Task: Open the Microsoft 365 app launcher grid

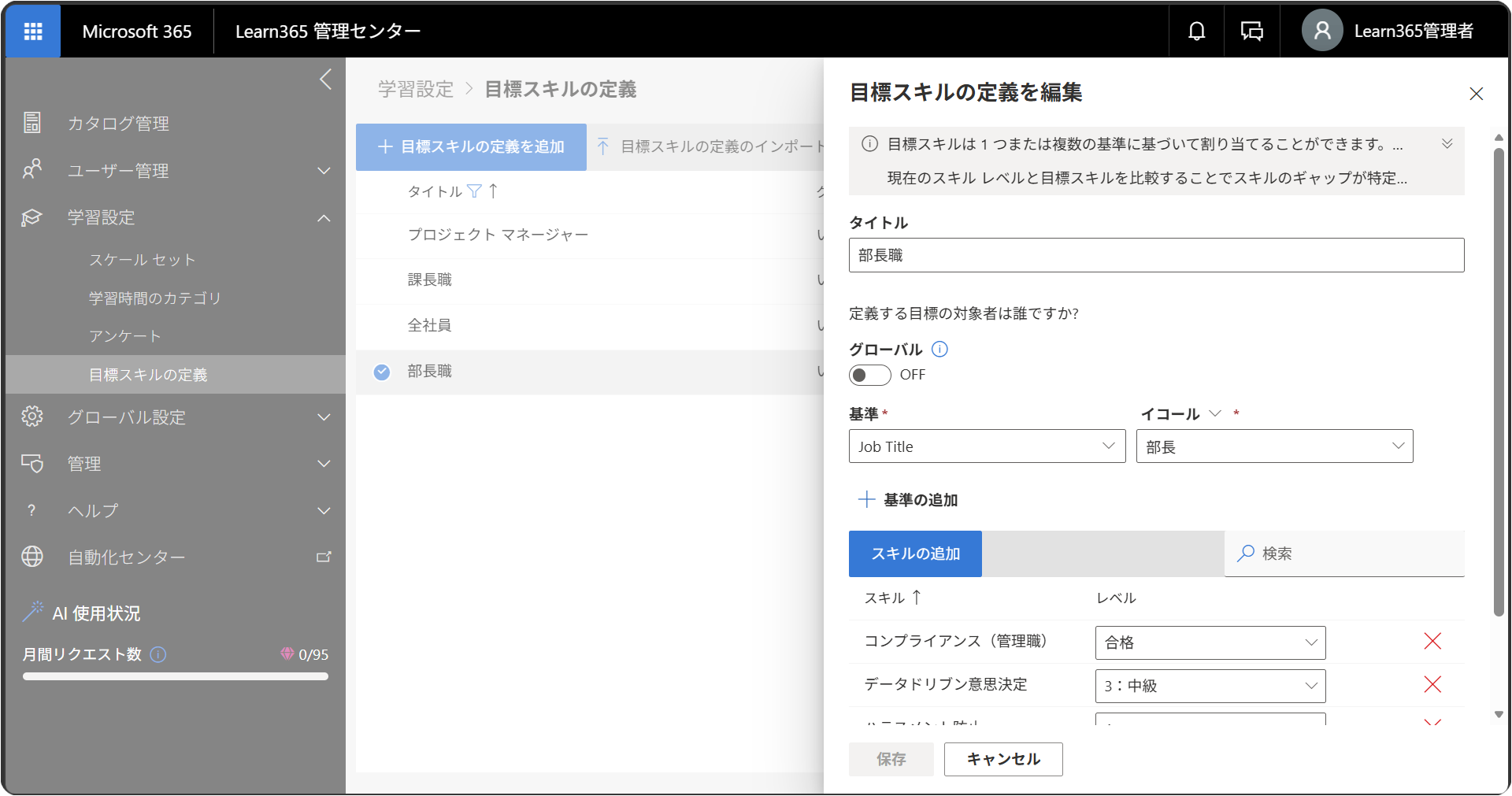Action: [33, 31]
